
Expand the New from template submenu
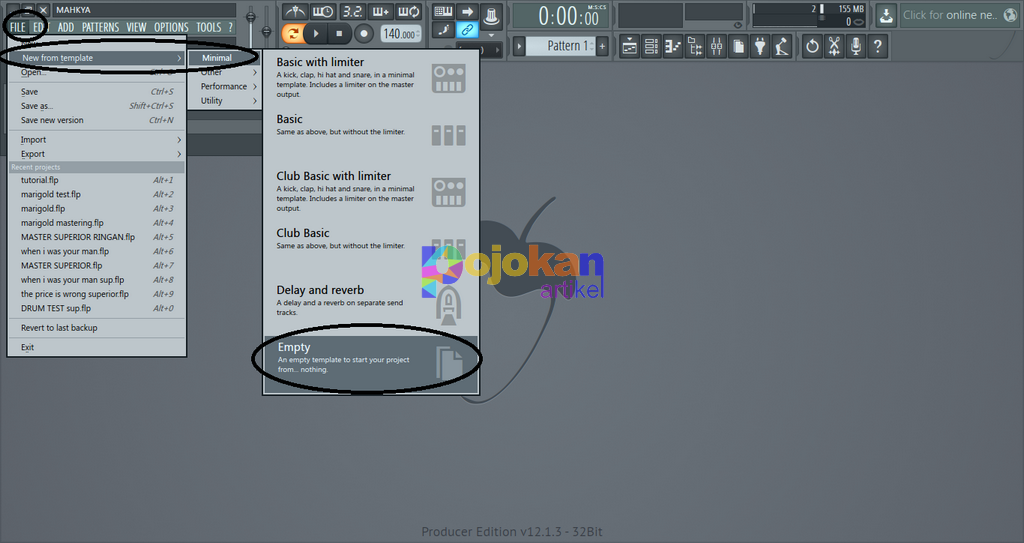[97, 58]
